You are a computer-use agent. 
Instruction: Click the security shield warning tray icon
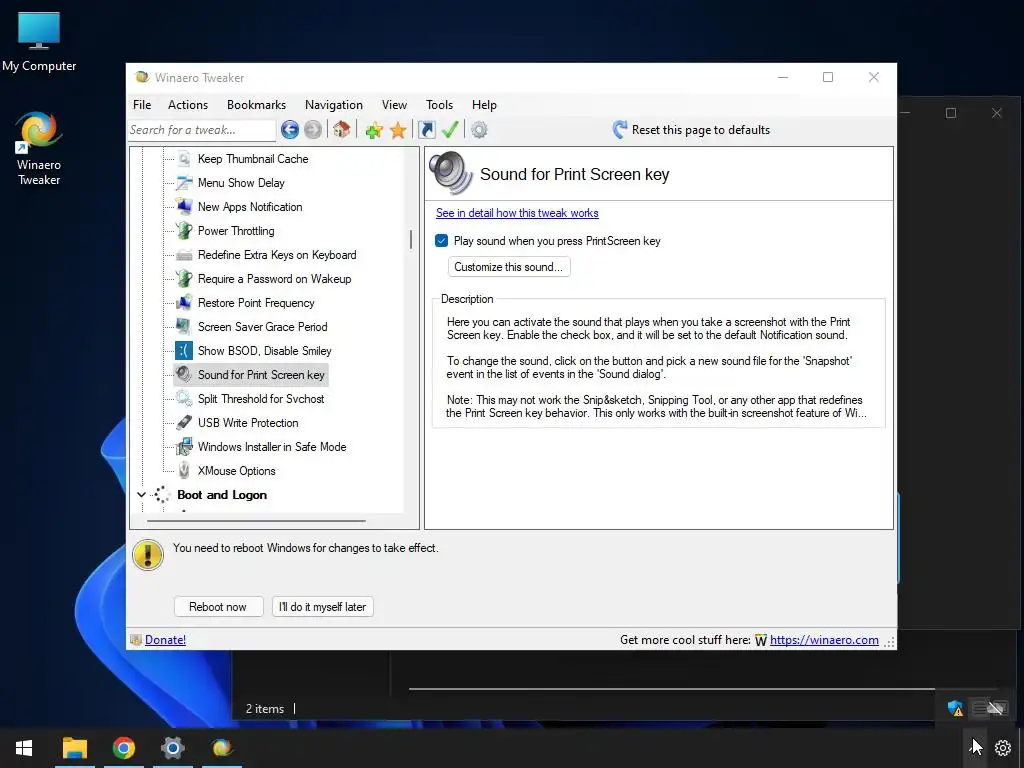click(x=955, y=708)
